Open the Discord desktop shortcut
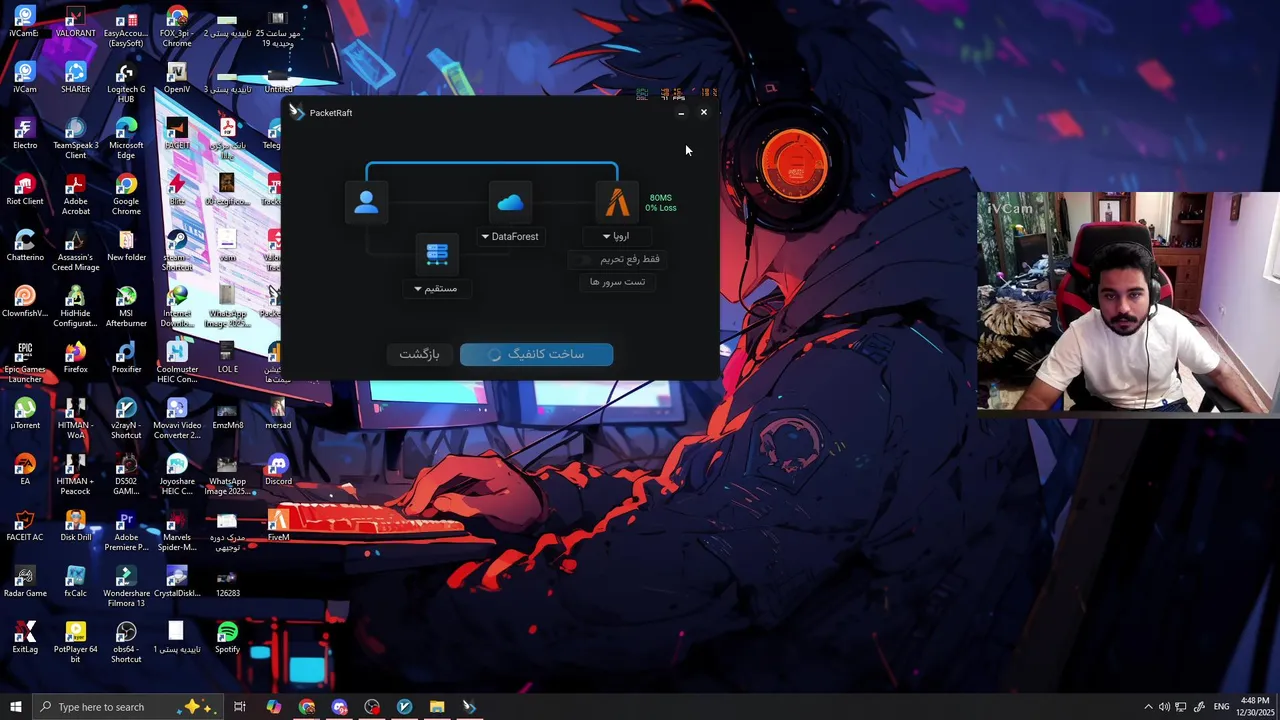The height and width of the screenshot is (720, 1280). click(x=278, y=471)
